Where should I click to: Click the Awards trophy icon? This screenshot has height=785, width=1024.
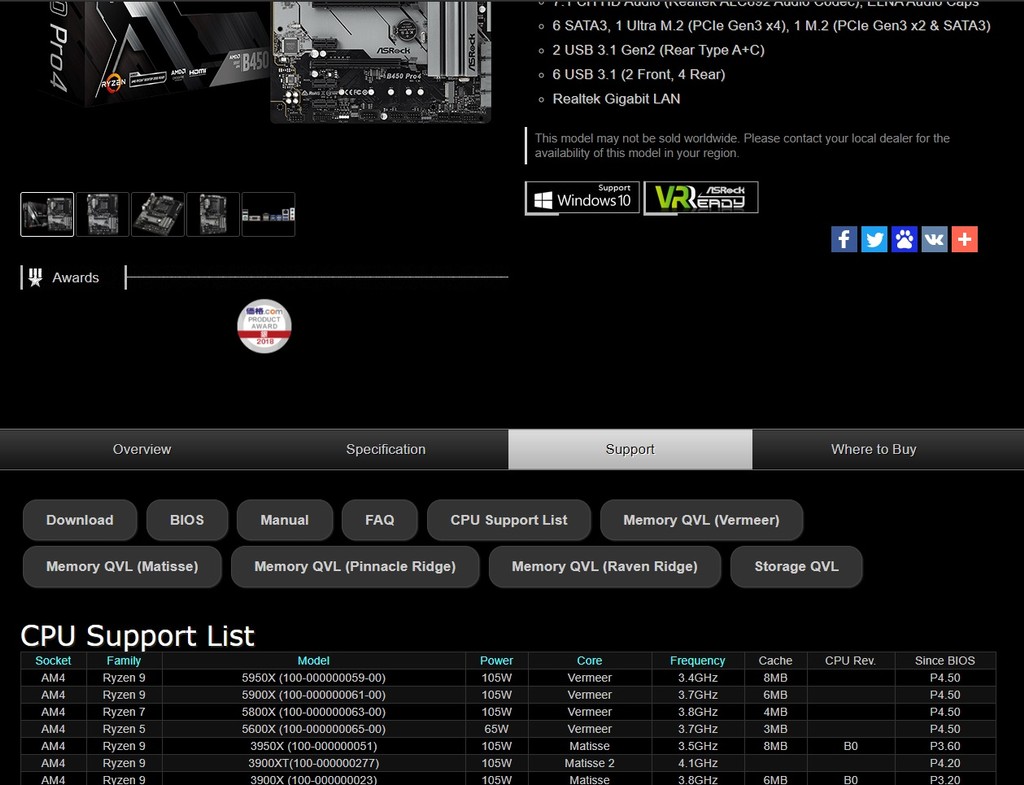(x=35, y=278)
